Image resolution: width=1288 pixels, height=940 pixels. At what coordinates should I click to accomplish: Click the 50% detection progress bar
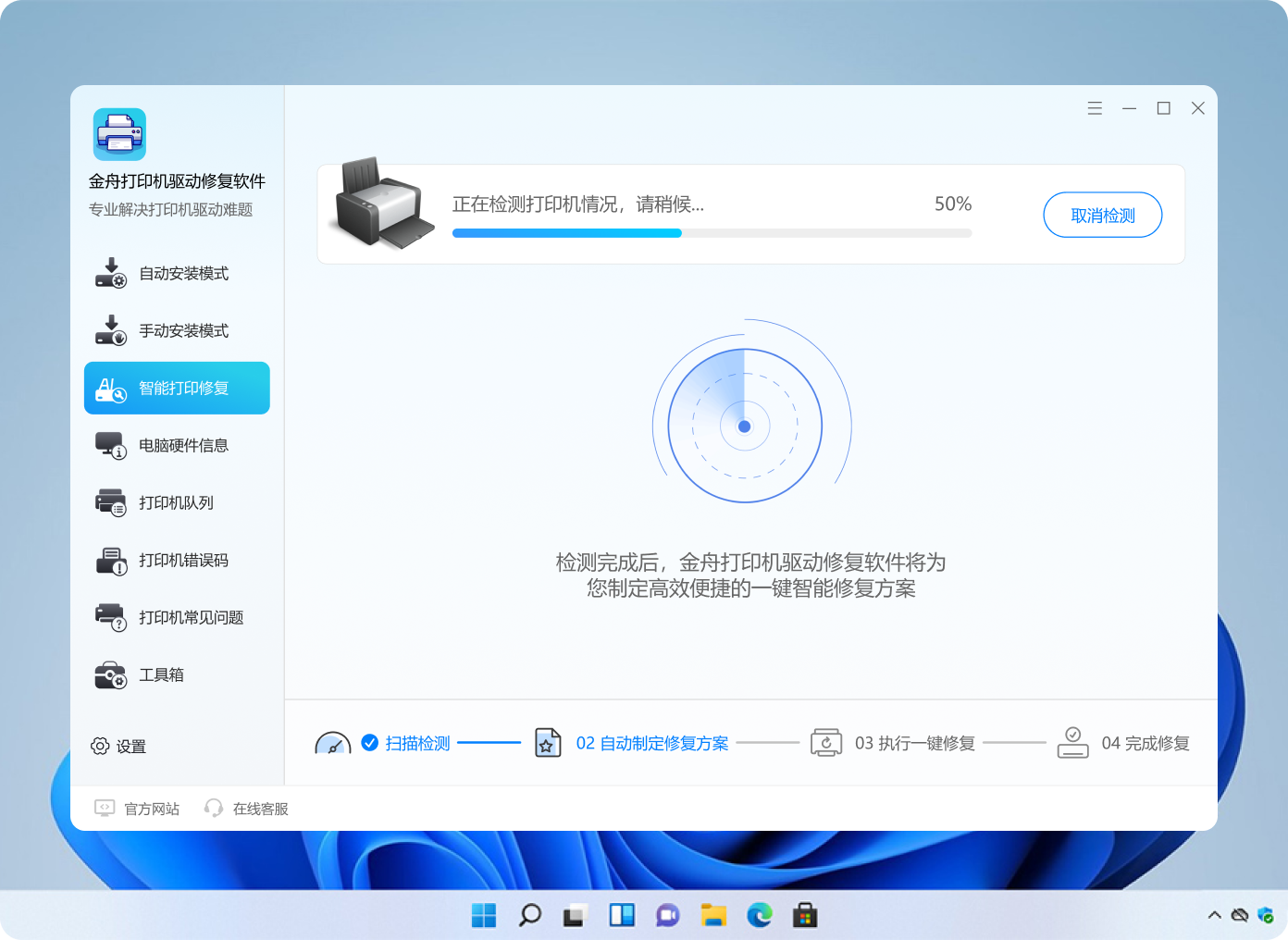[711, 233]
